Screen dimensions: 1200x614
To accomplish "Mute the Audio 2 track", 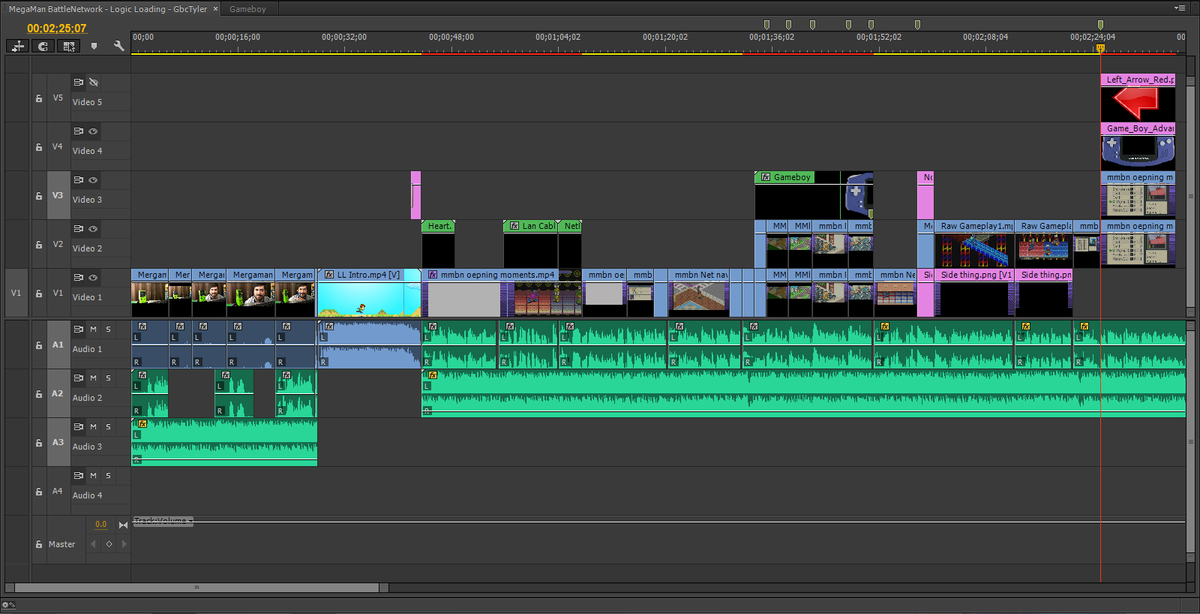I will pyautogui.click(x=93, y=378).
